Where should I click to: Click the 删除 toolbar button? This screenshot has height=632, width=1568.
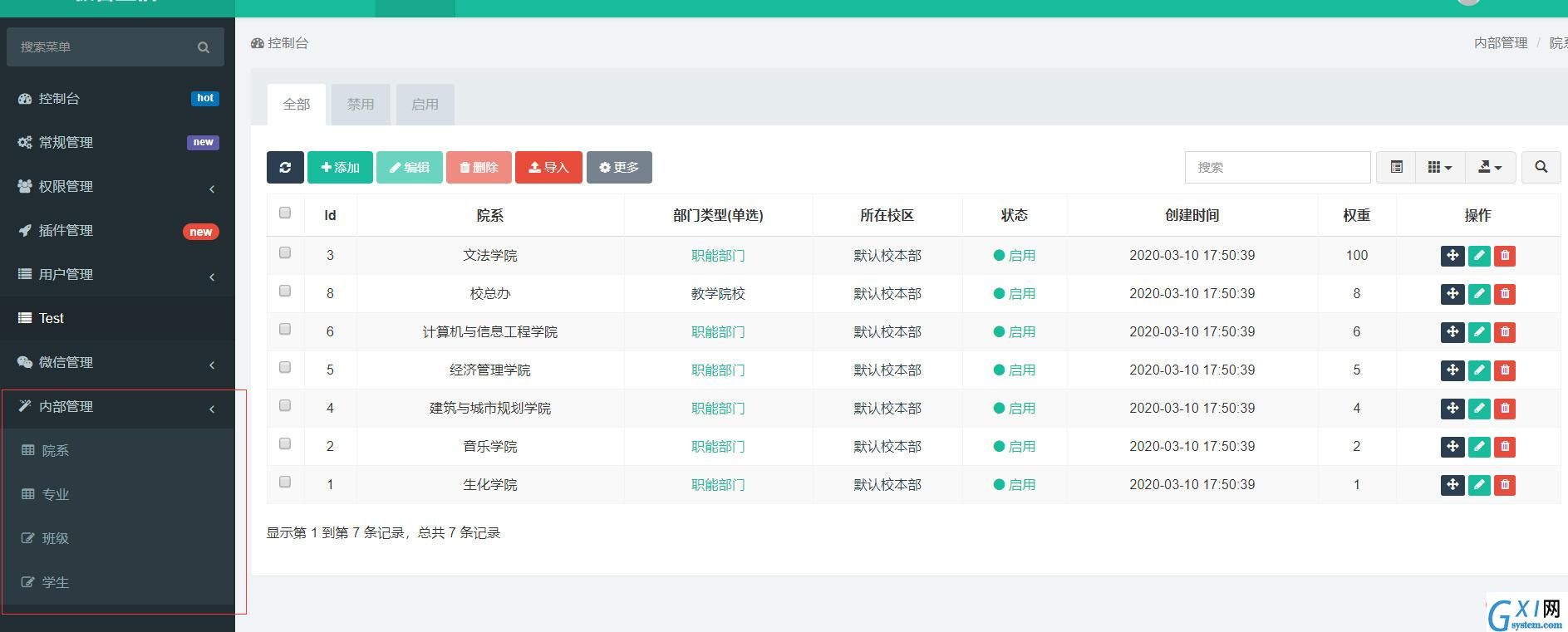(479, 167)
